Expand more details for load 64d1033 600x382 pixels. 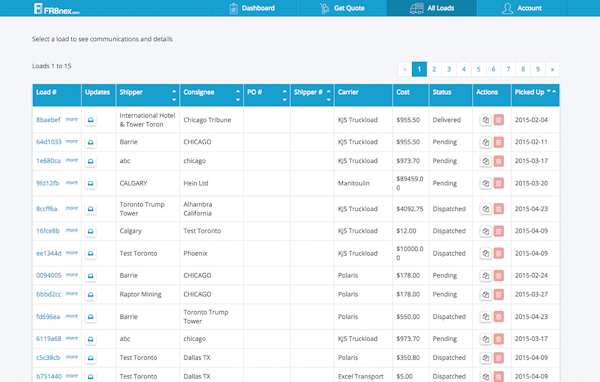tap(72, 142)
